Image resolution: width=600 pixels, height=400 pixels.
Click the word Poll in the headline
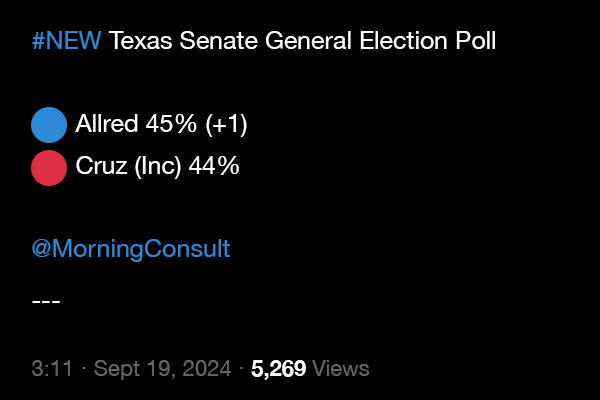click(476, 41)
